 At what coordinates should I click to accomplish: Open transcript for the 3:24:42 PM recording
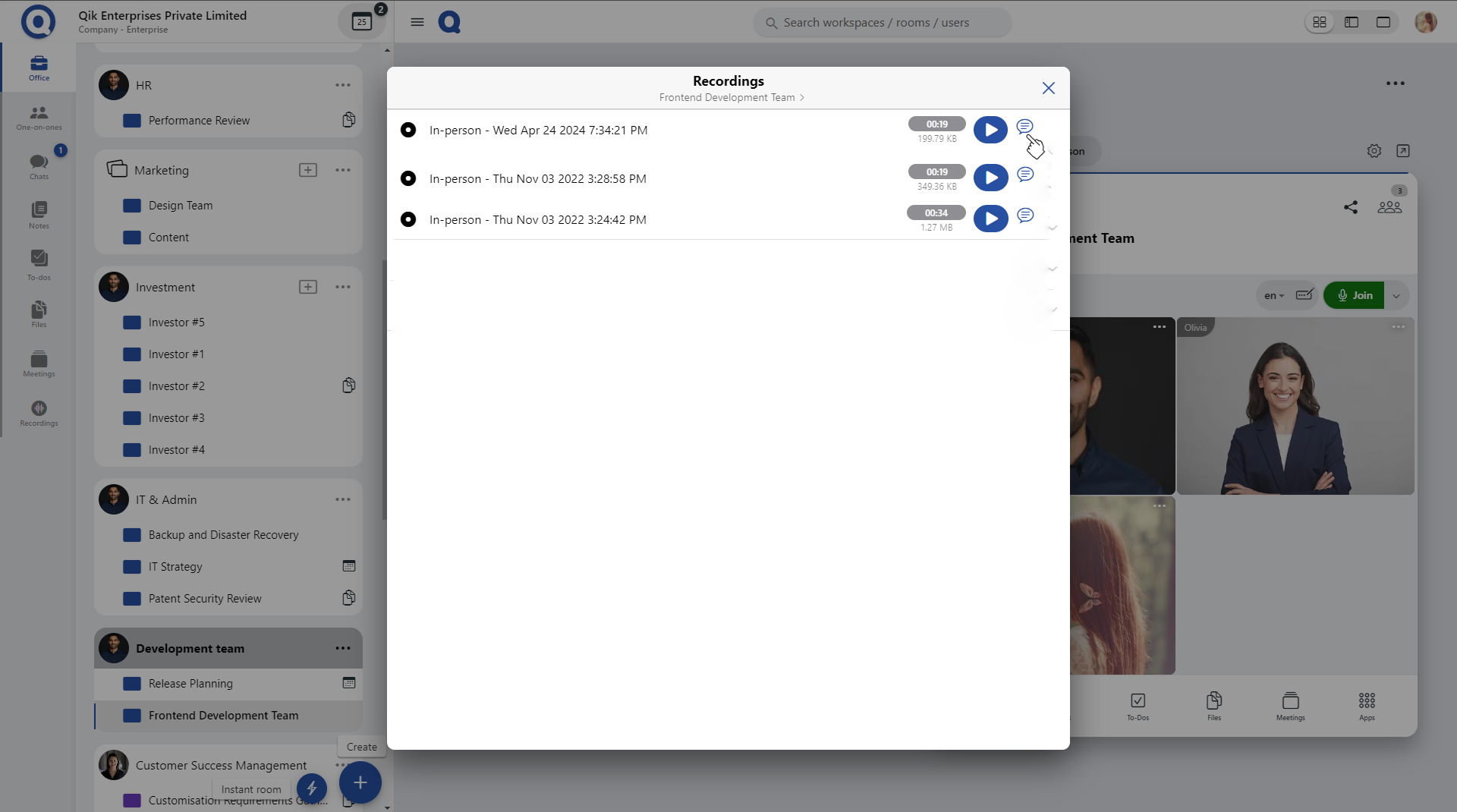(1024, 216)
